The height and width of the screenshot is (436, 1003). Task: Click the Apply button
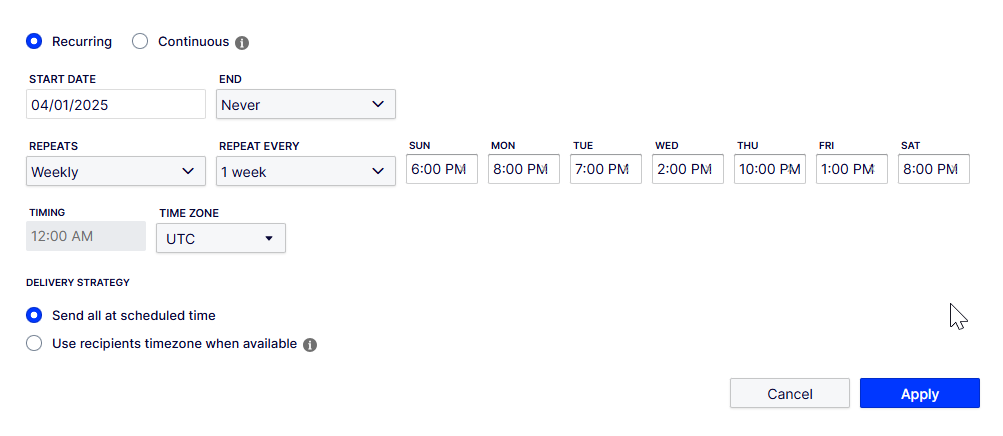[x=920, y=393]
